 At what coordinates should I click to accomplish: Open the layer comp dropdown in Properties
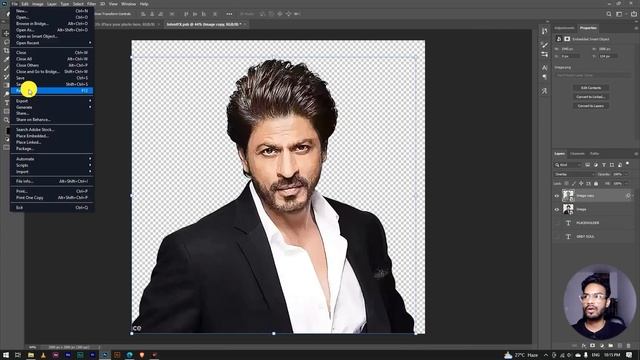click(x=592, y=76)
